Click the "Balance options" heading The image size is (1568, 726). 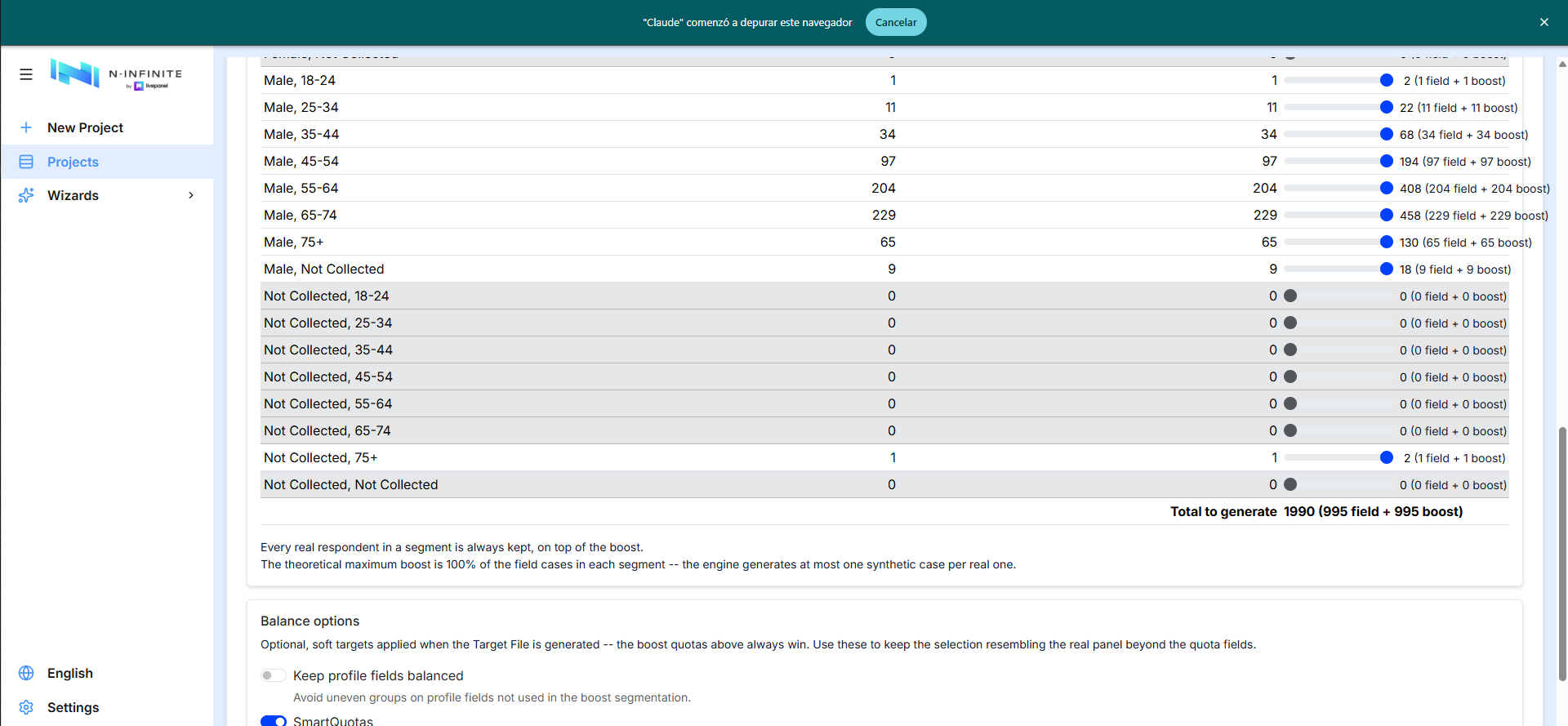[x=310, y=621]
